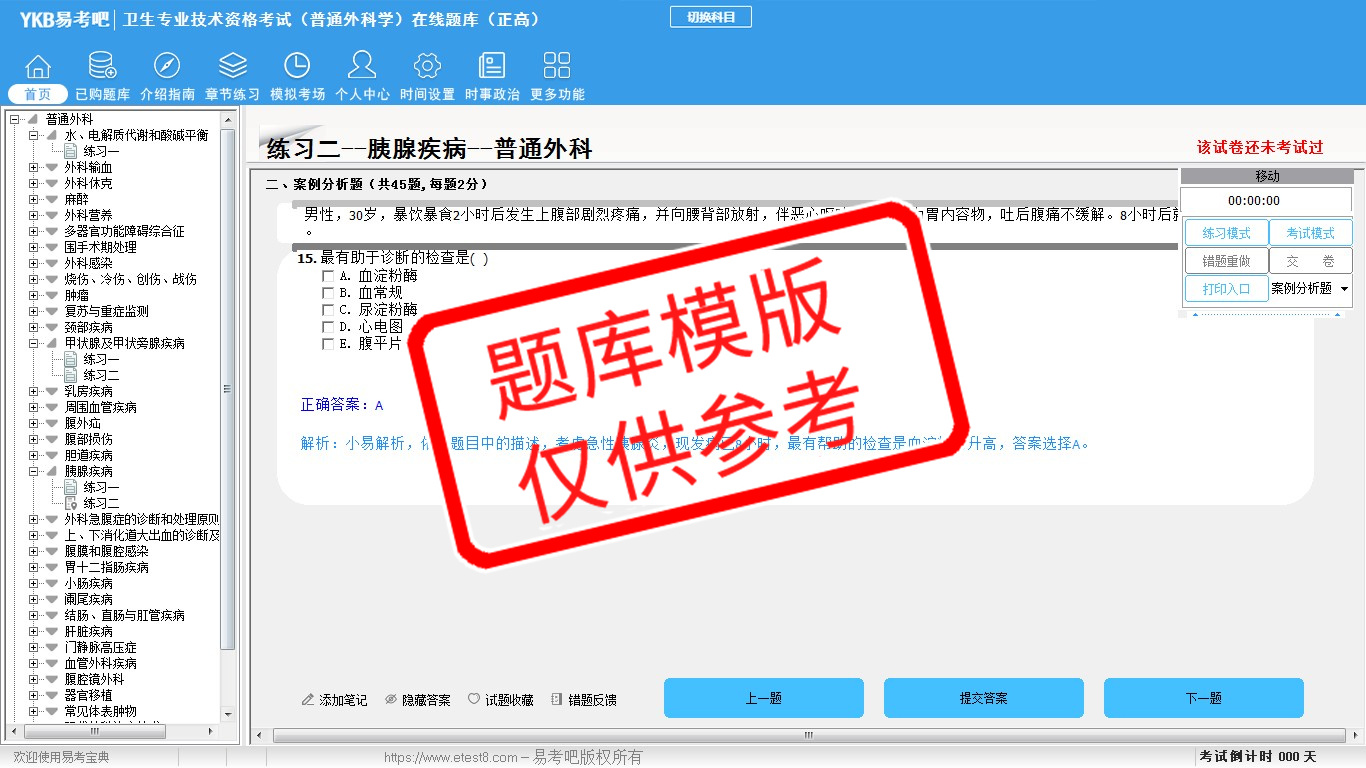This screenshot has width=1366, height=768.
Task: Check option A 血淀粉酶
Action: coord(328,276)
